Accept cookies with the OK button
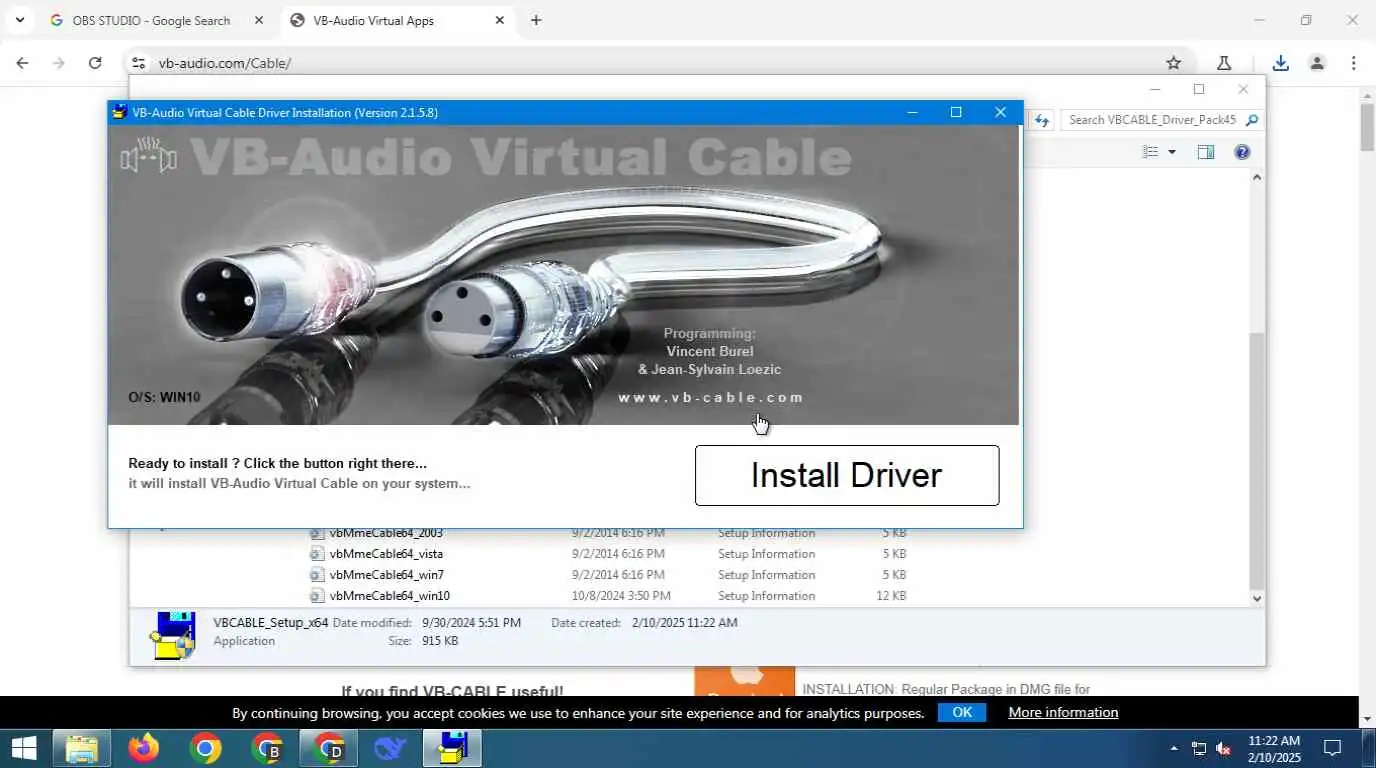 click(x=962, y=712)
